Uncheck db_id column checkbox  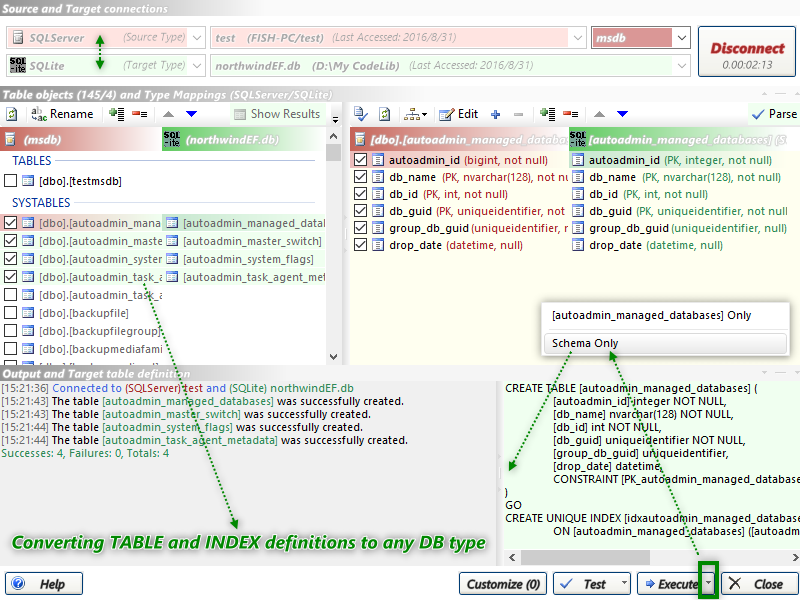tap(360, 194)
